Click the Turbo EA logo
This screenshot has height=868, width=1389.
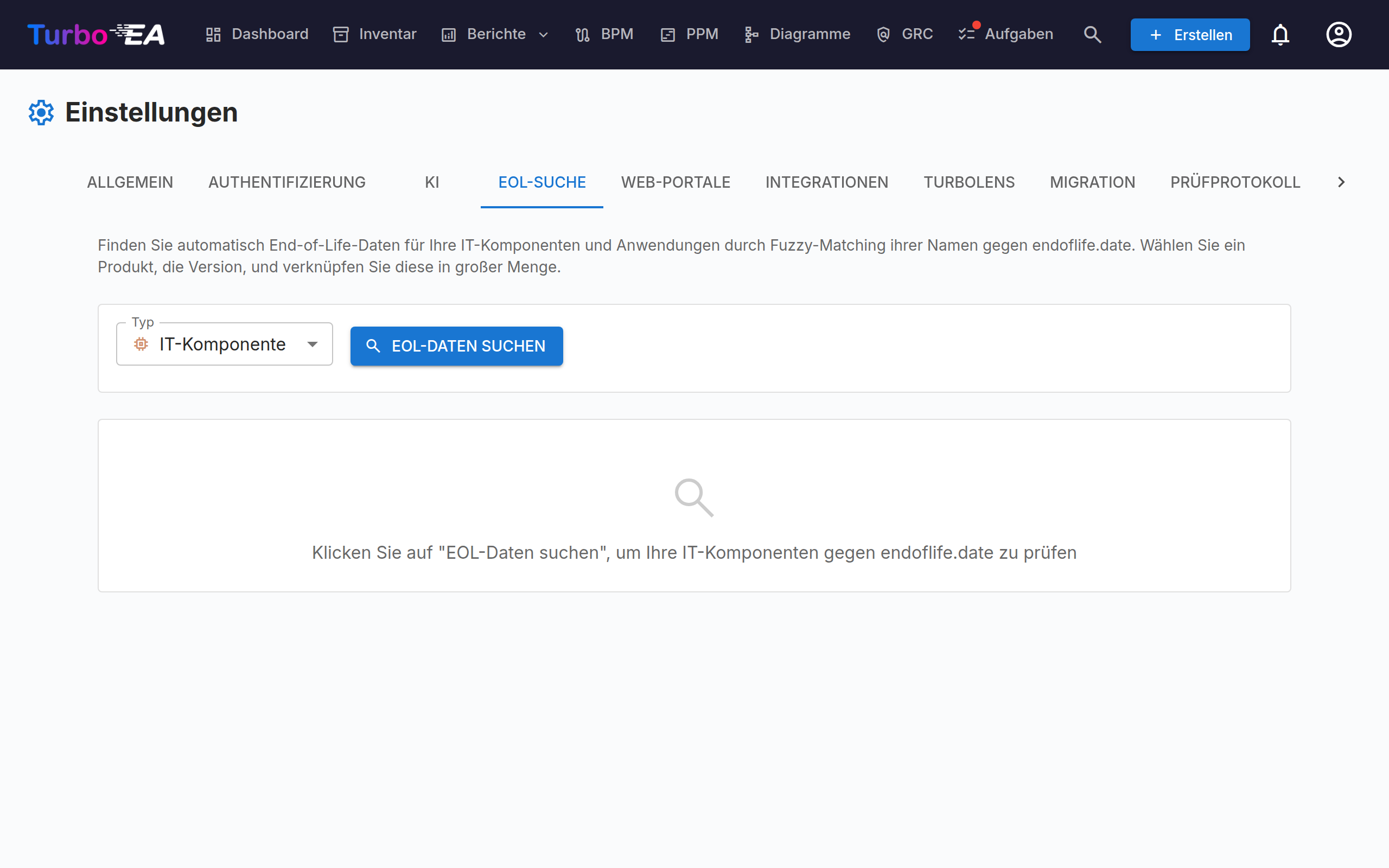tap(96, 34)
